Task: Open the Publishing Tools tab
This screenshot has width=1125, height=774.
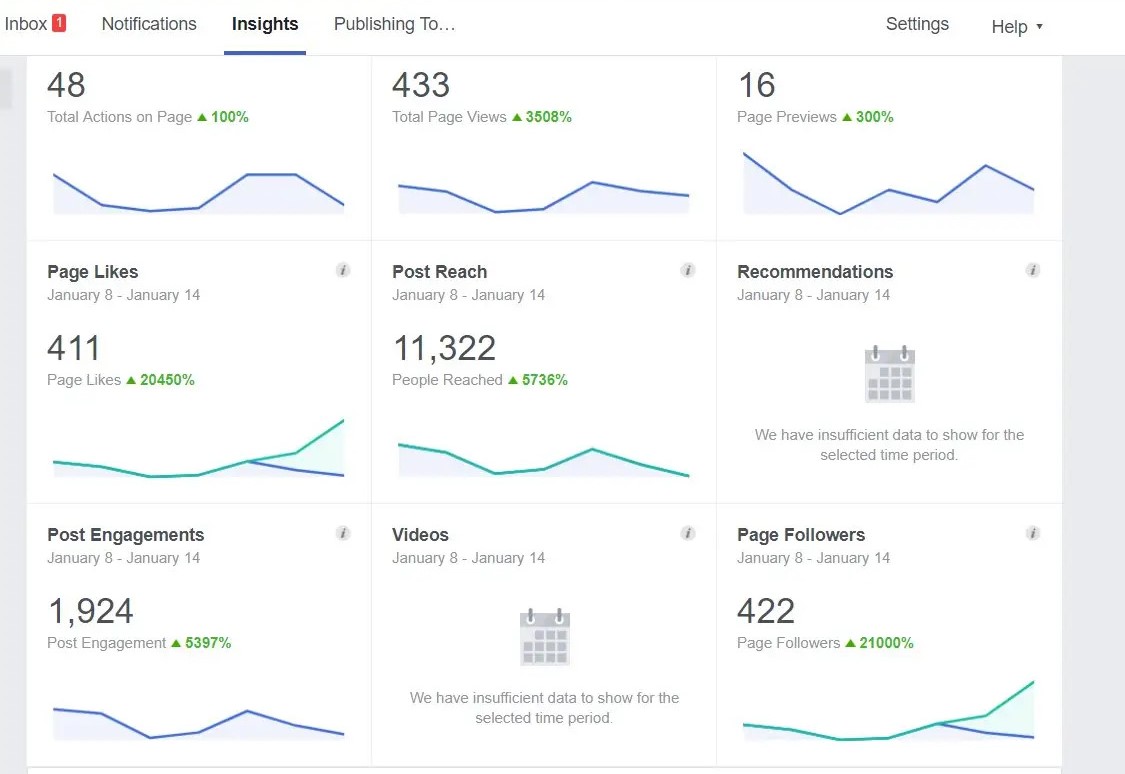Action: (x=394, y=24)
